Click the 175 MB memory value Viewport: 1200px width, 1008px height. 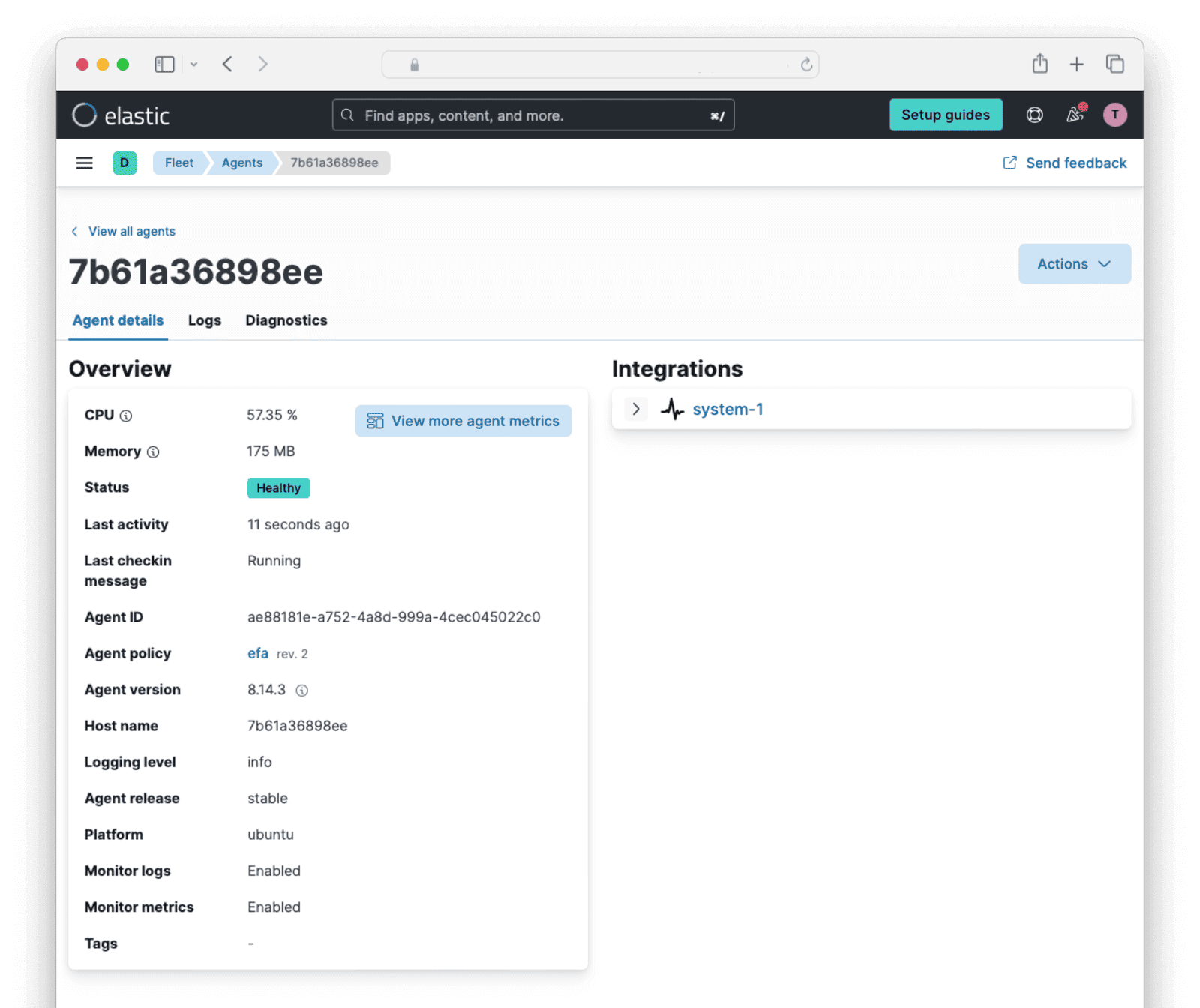(x=271, y=451)
